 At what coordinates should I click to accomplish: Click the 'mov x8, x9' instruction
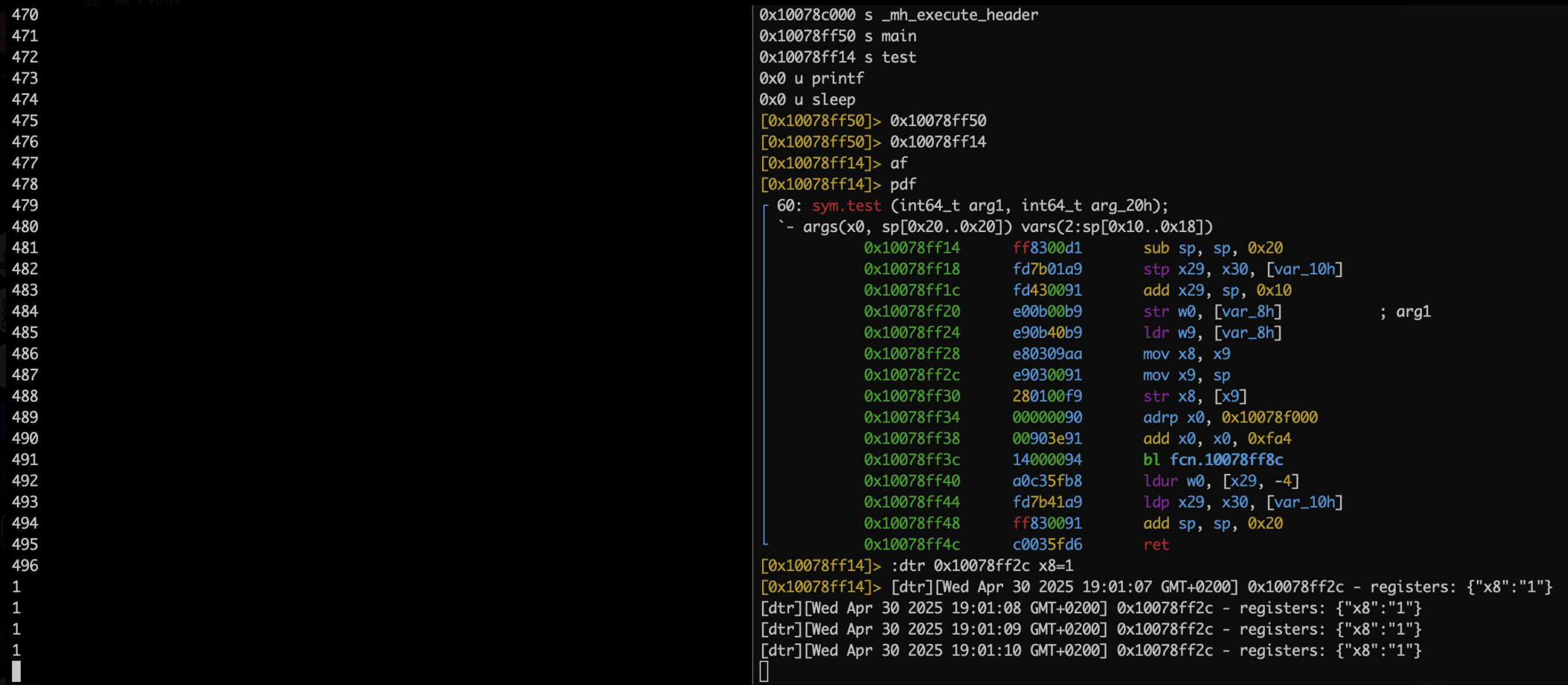coord(1186,353)
